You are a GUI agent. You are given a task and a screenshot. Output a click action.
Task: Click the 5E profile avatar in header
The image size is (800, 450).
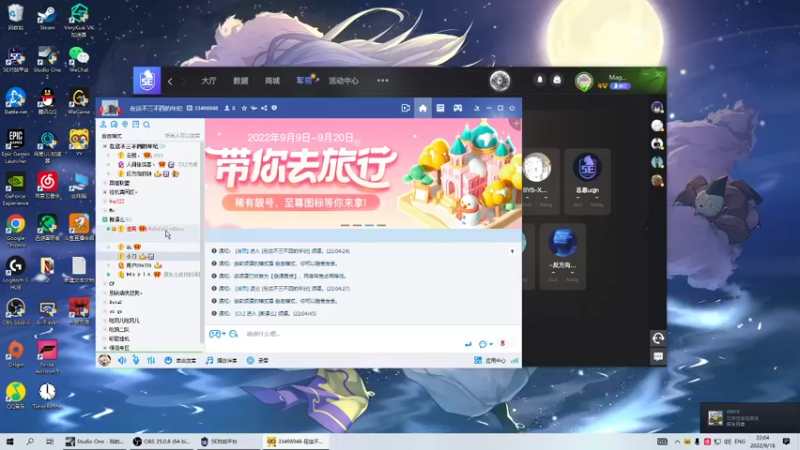584,81
